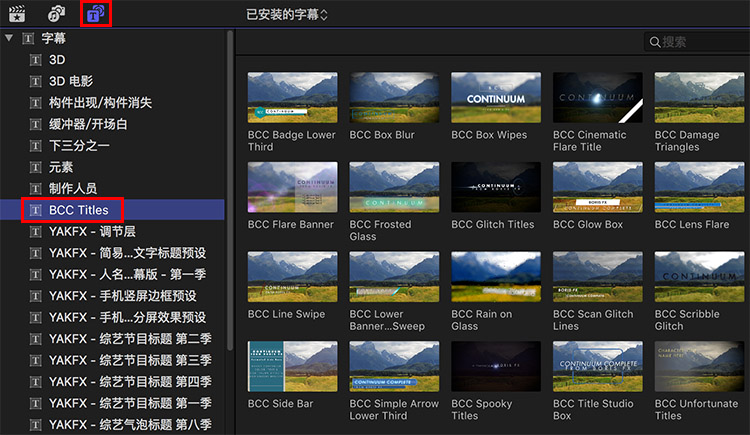Select BCC Scan Glitch Lines thumbnail
Image resolution: width=750 pixels, height=435 pixels.
tap(598, 277)
